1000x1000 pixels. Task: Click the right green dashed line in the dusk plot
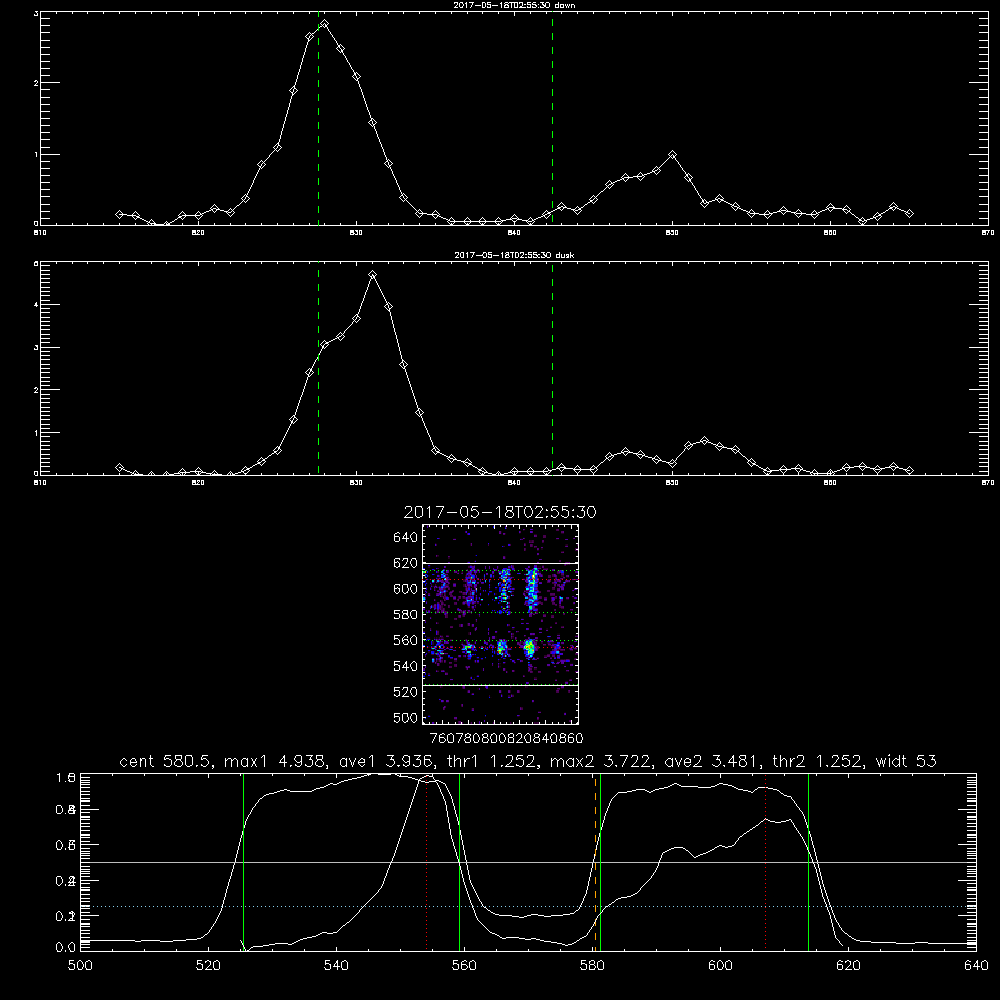click(552, 368)
